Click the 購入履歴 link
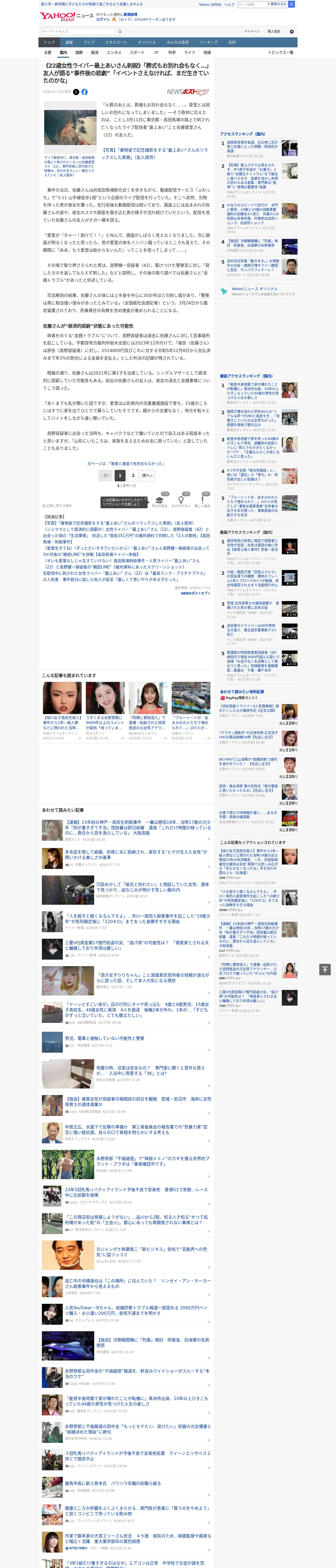 (x=274, y=32)
